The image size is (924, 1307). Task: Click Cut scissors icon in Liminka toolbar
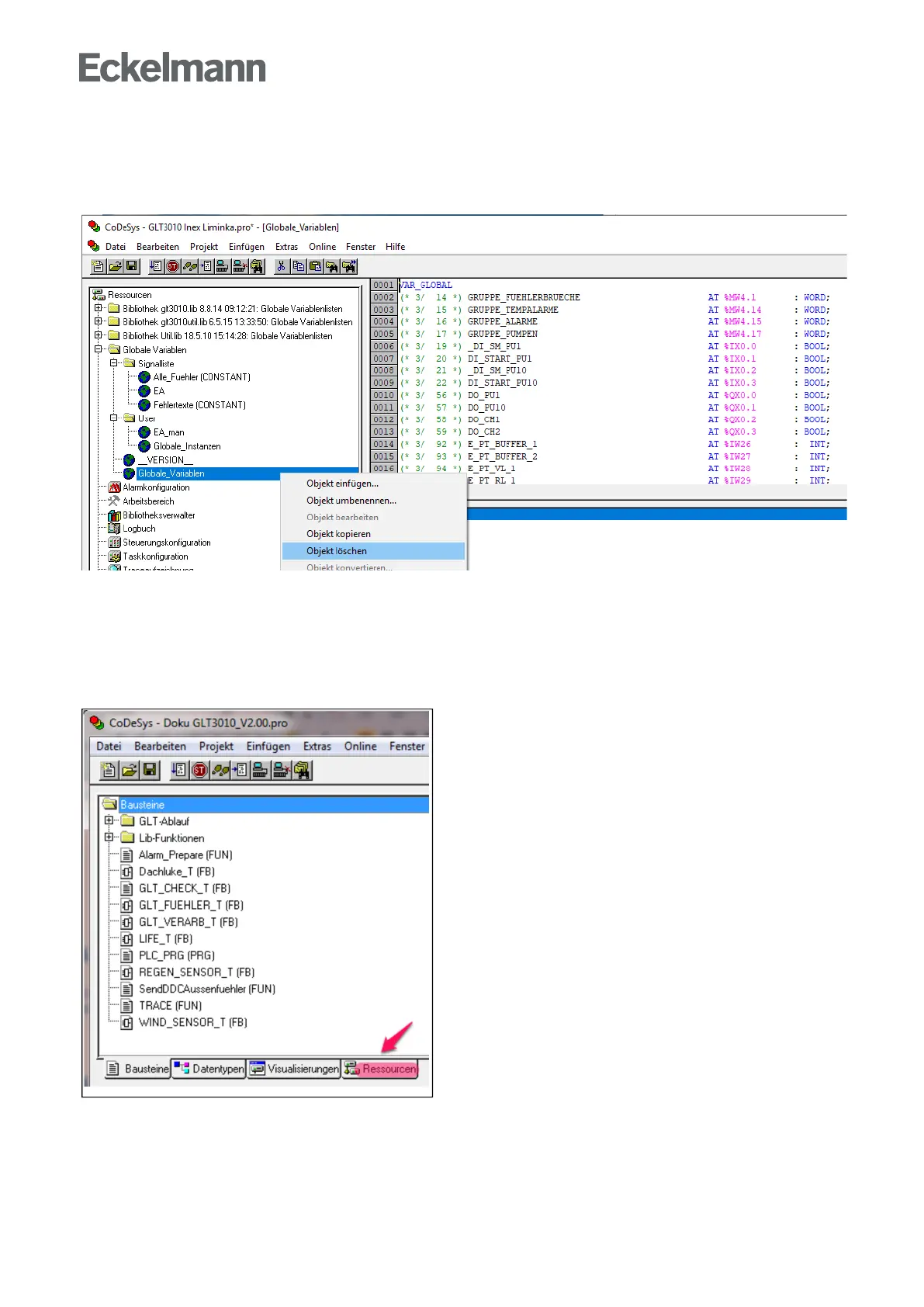point(282,266)
